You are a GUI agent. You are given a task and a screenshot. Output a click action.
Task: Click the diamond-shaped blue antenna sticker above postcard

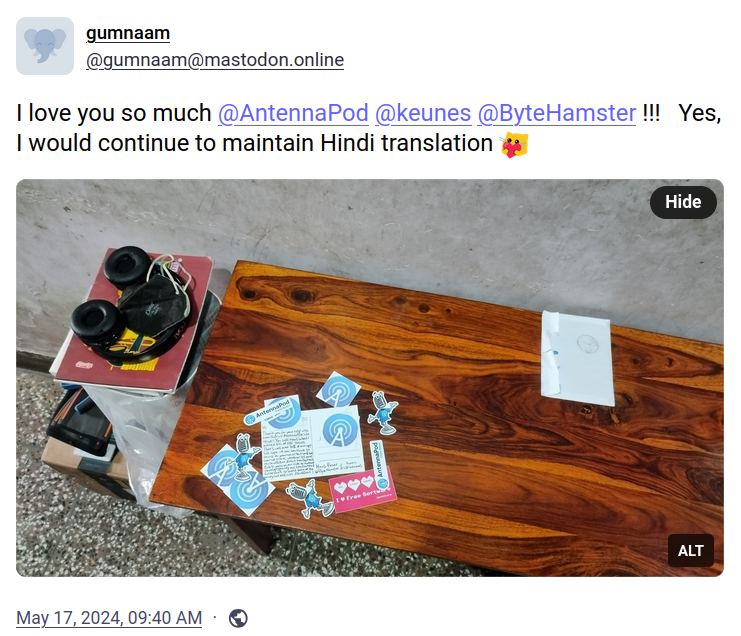click(338, 390)
